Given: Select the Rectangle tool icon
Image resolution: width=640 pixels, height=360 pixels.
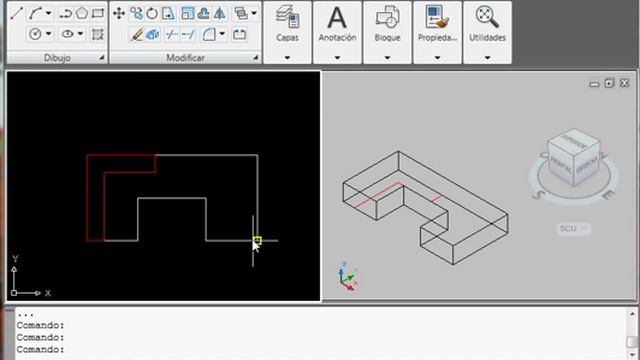Looking at the screenshot, I should coord(98,13).
